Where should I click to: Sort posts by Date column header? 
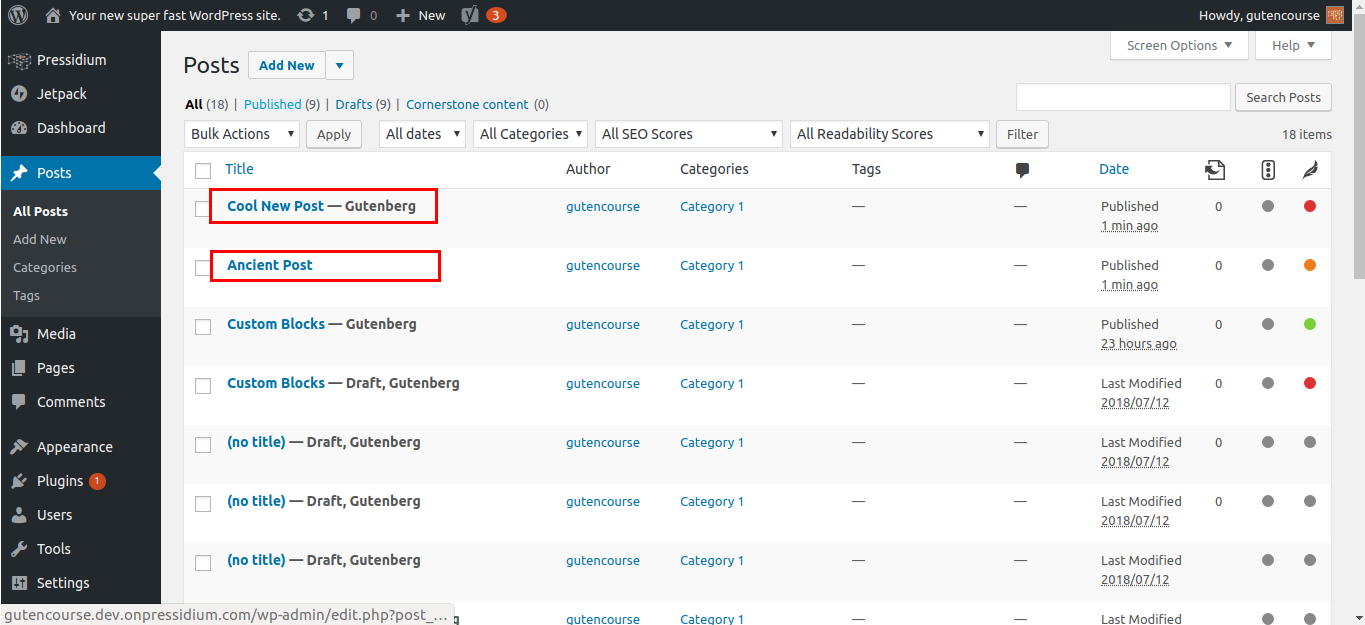click(x=1114, y=169)
